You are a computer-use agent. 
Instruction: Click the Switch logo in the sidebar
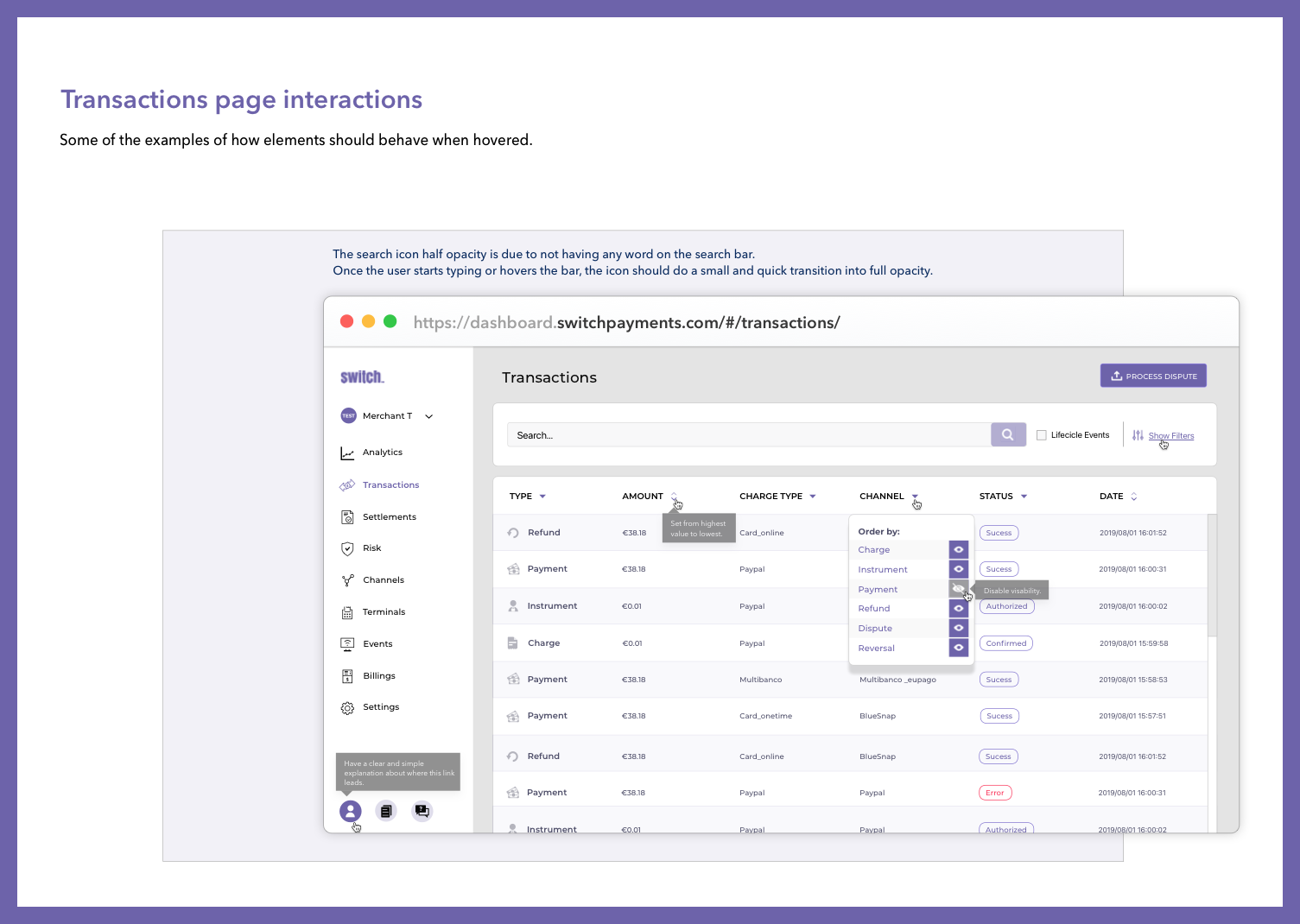coord(362,377)
